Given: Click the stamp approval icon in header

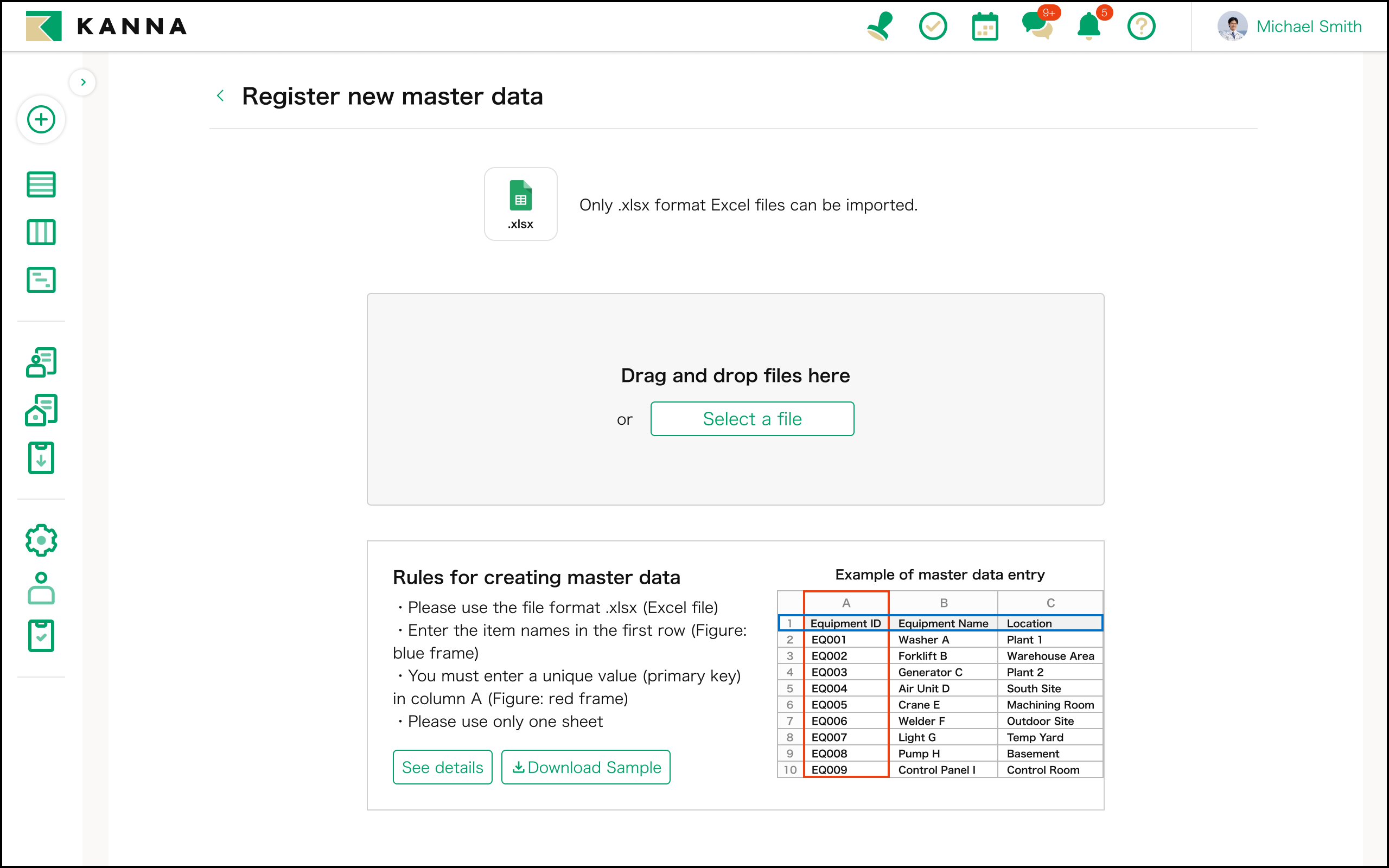Looking at the screenshot, I should (880, 27).
